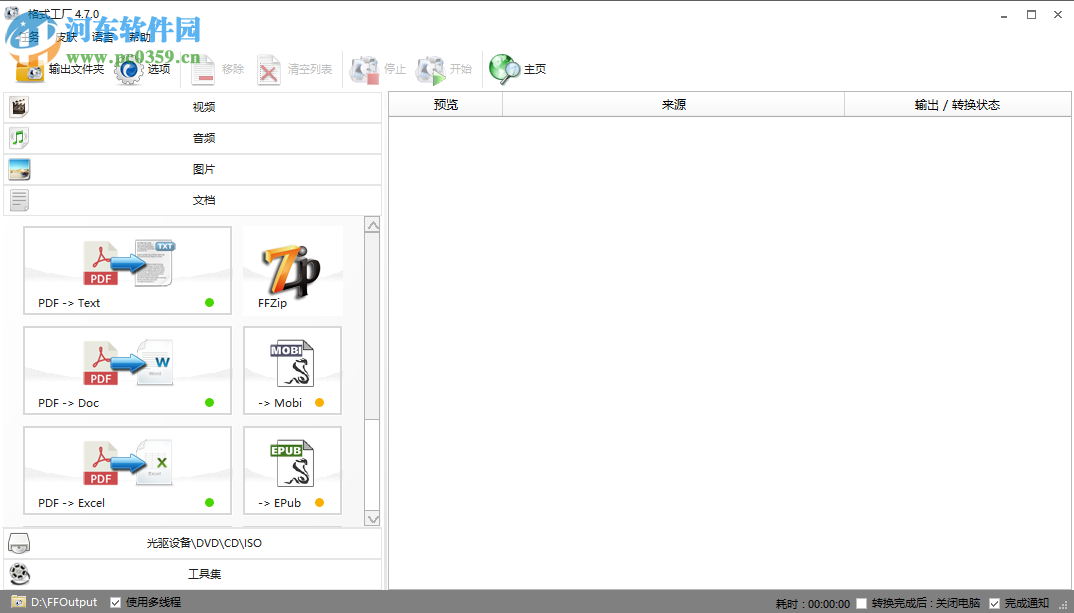Screen dimensions: 1074x613
Task: Enable 转换完成后:关闭电脑 shutdown checkbox
Action: 862,603
